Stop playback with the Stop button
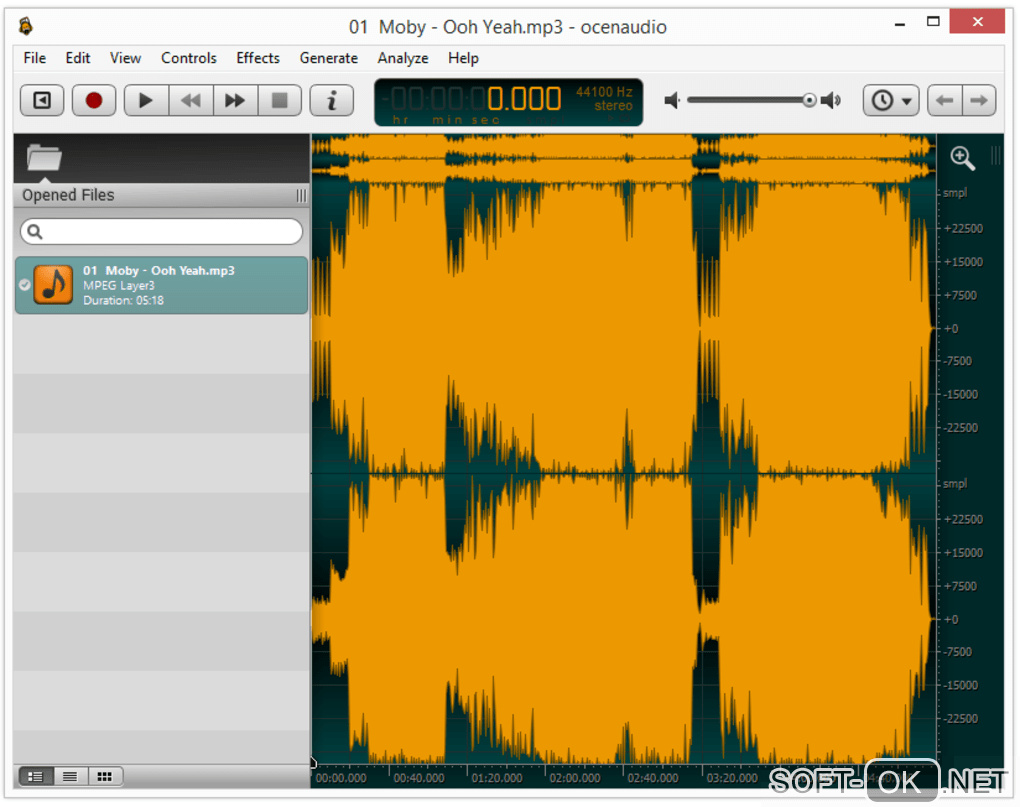The width and height of the screenshot is (1020, 807). tap(280, 100)
